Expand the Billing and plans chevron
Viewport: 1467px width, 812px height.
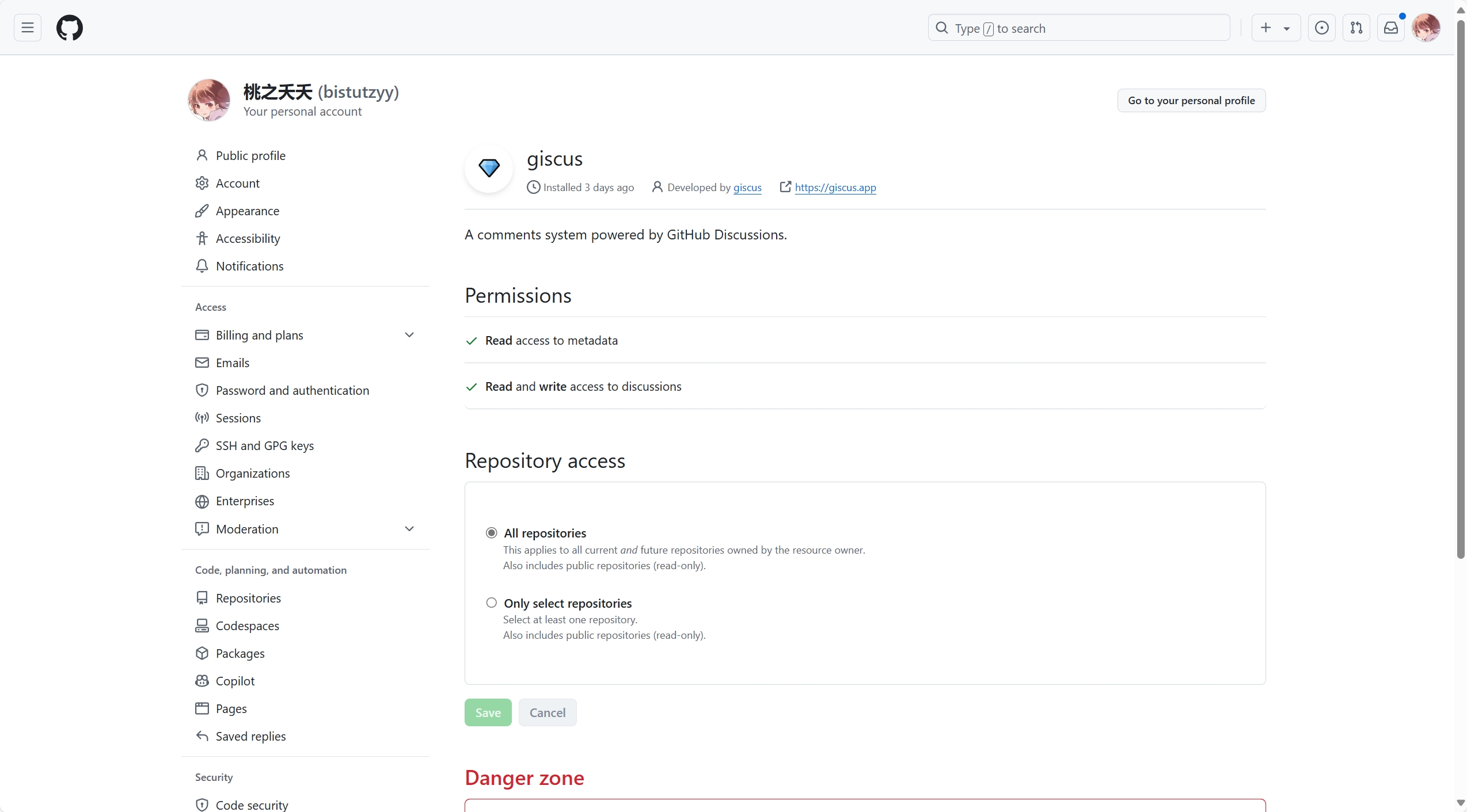409,335
